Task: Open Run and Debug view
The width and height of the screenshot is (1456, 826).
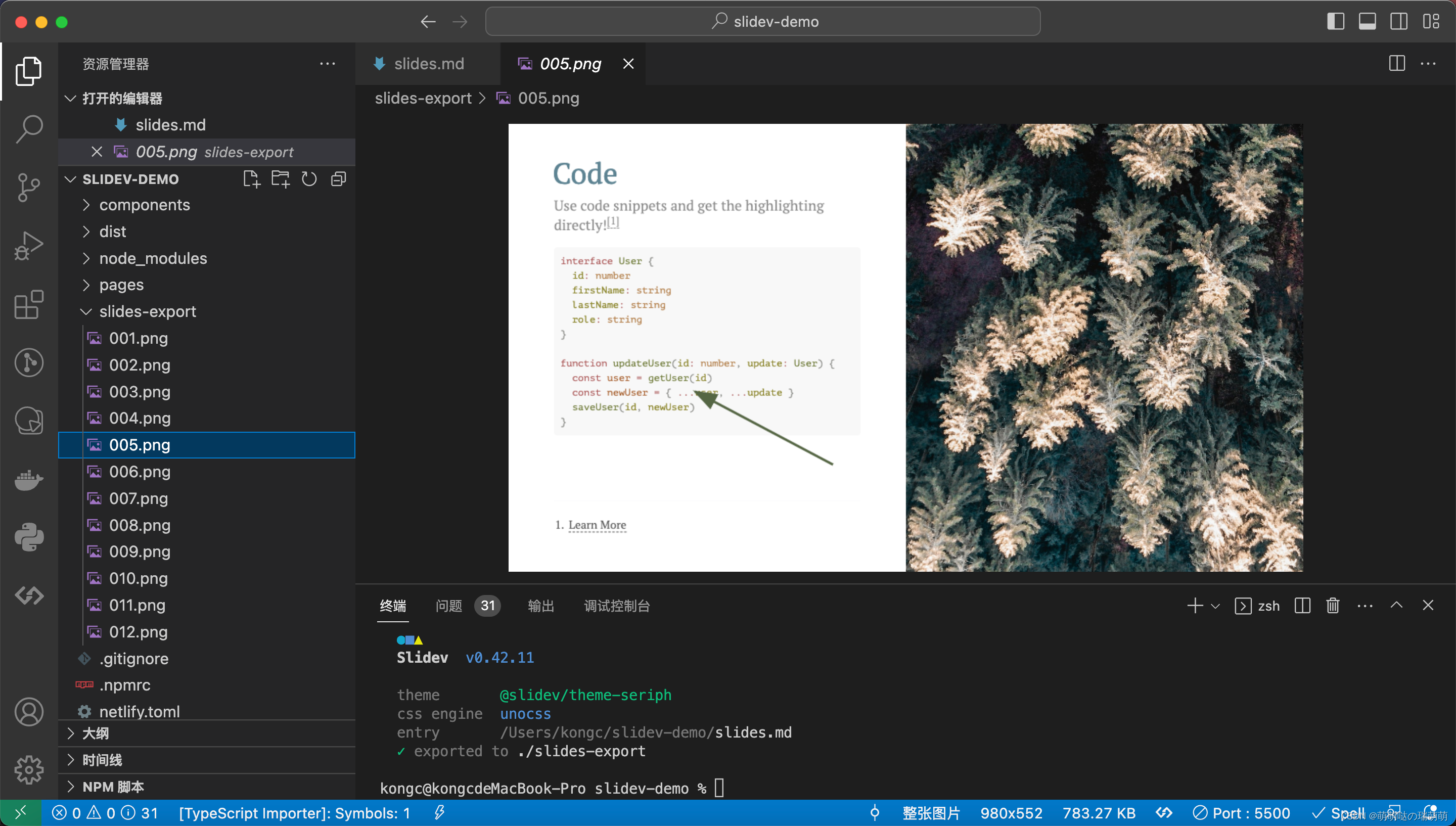Action: 28,246
